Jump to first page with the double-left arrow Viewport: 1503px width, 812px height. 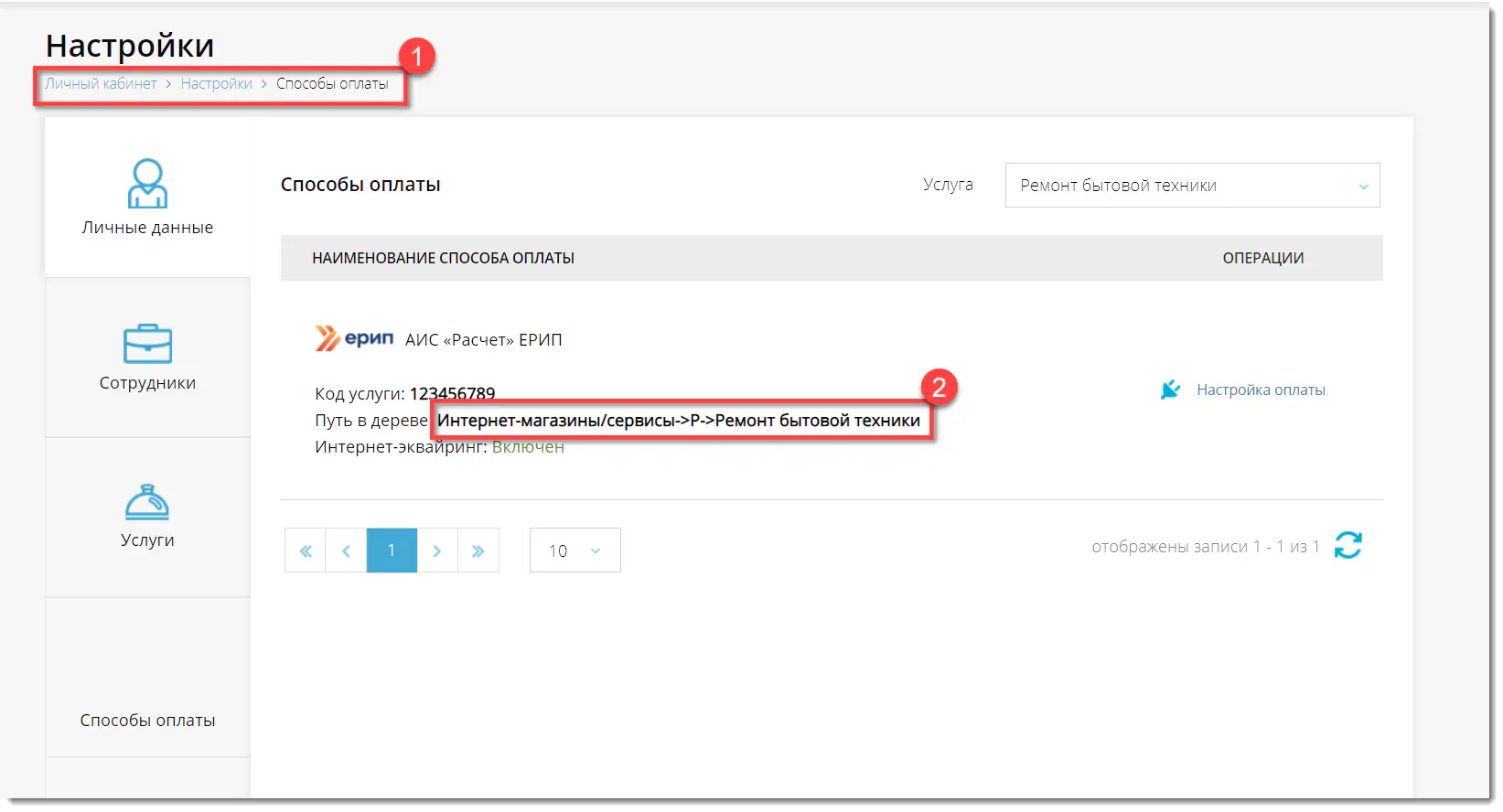tap(306, 550)
